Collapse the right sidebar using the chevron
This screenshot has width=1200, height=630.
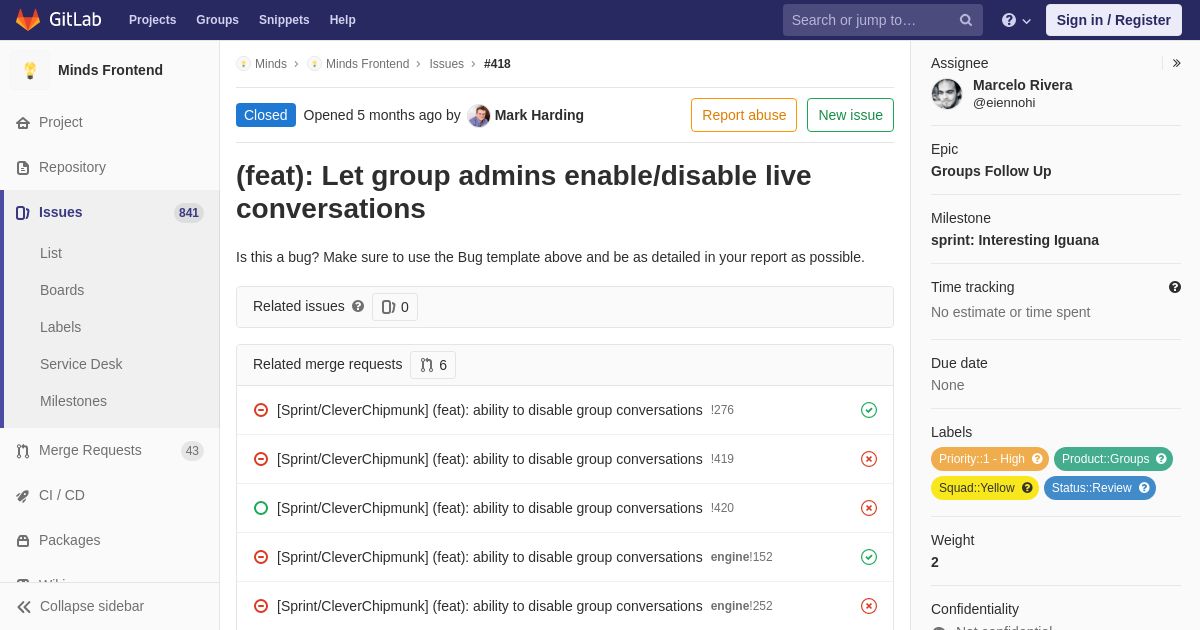pyautogui.click(x=1177, y=63)
